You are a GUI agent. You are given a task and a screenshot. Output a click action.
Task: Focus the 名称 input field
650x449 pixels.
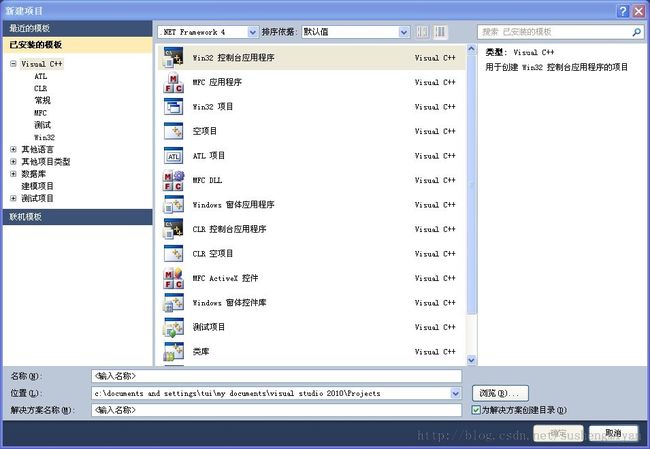276,376
